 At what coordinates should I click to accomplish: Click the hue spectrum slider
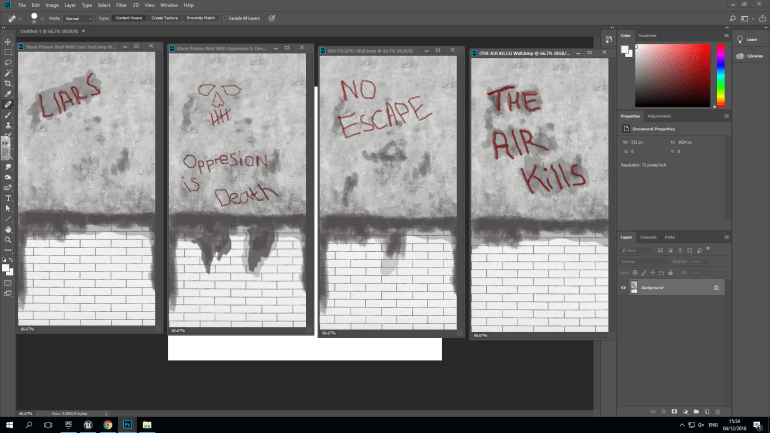(x=720, y=75)
